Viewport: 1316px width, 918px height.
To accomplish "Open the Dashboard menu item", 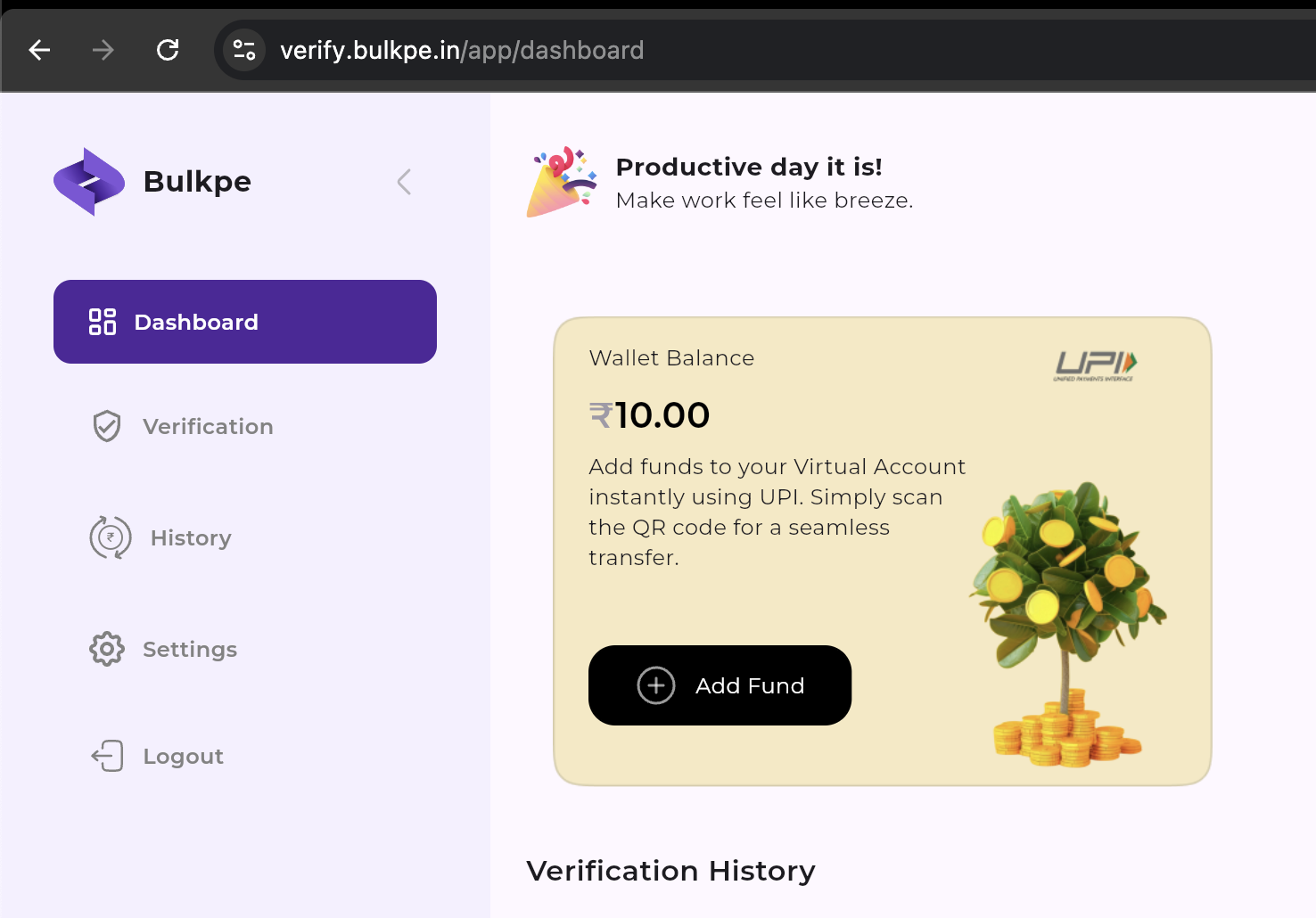I will coord(196,322).
